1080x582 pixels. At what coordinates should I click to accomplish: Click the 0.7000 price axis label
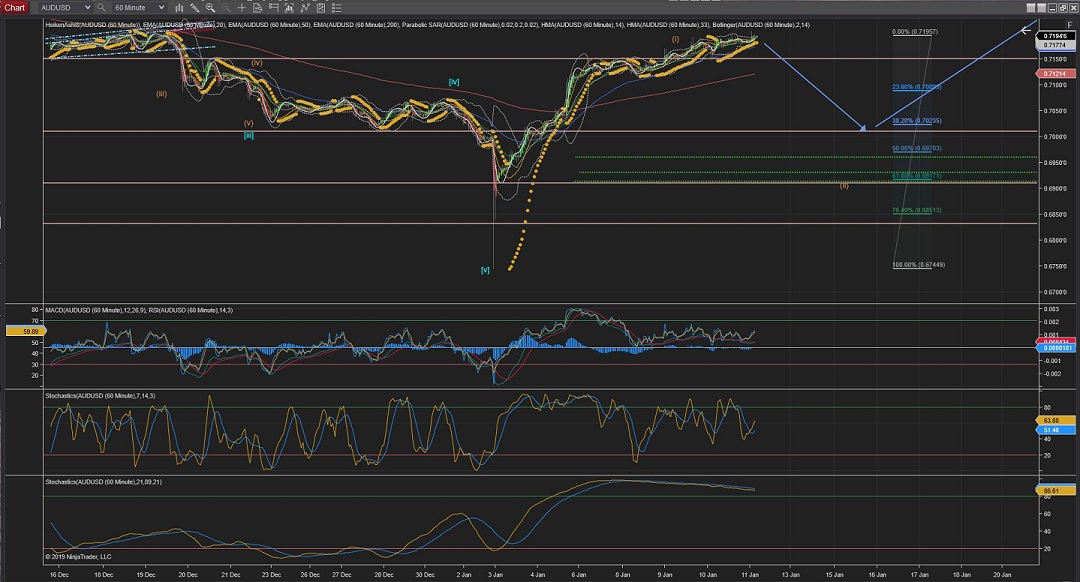pos(1055,136)
